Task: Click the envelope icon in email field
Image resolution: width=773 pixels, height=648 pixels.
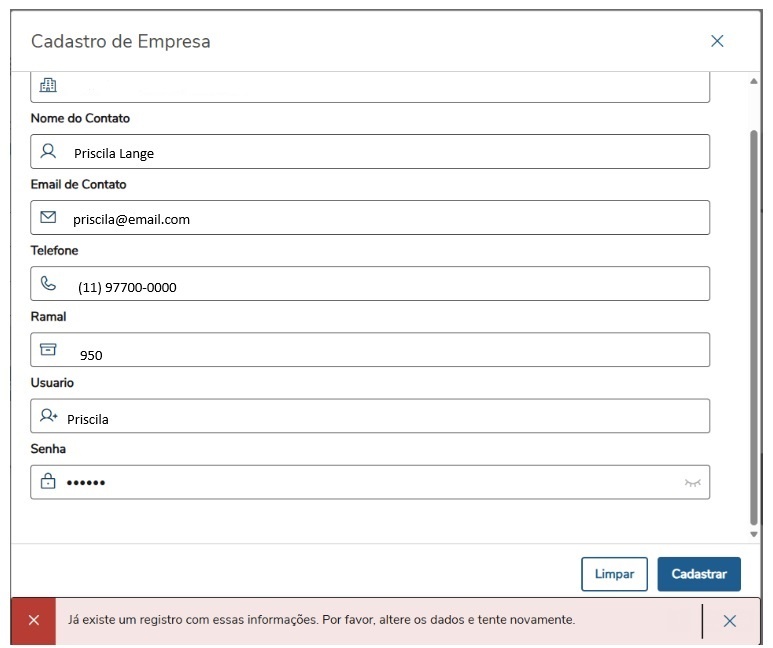Action: pos(48,217)
